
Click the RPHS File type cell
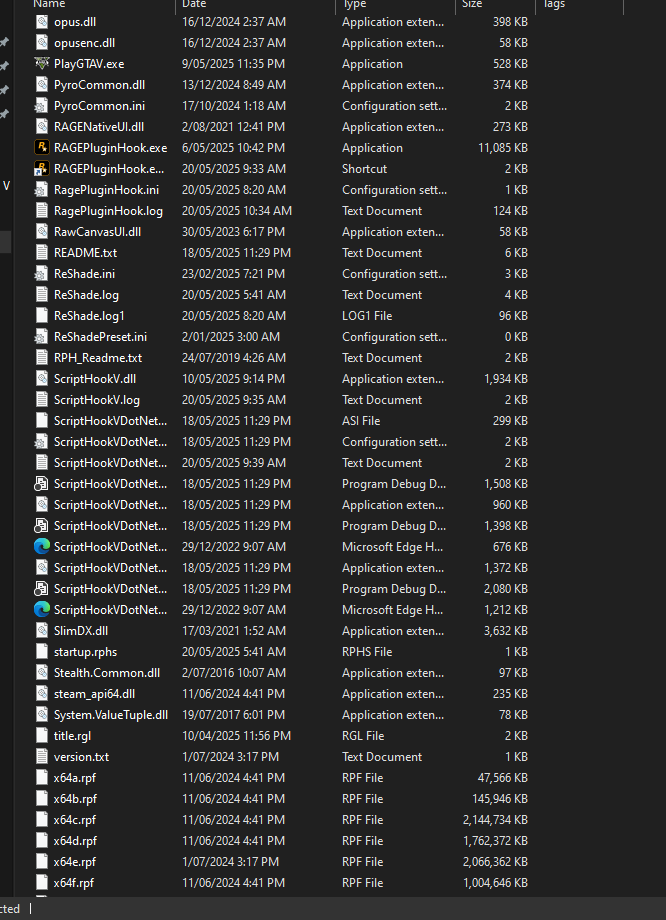point(367,652)
